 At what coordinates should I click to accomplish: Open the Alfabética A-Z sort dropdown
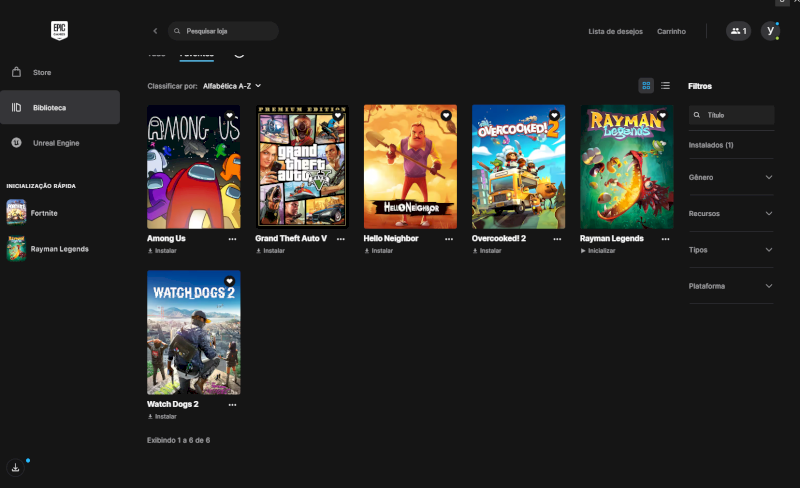(x=232, y=86)
